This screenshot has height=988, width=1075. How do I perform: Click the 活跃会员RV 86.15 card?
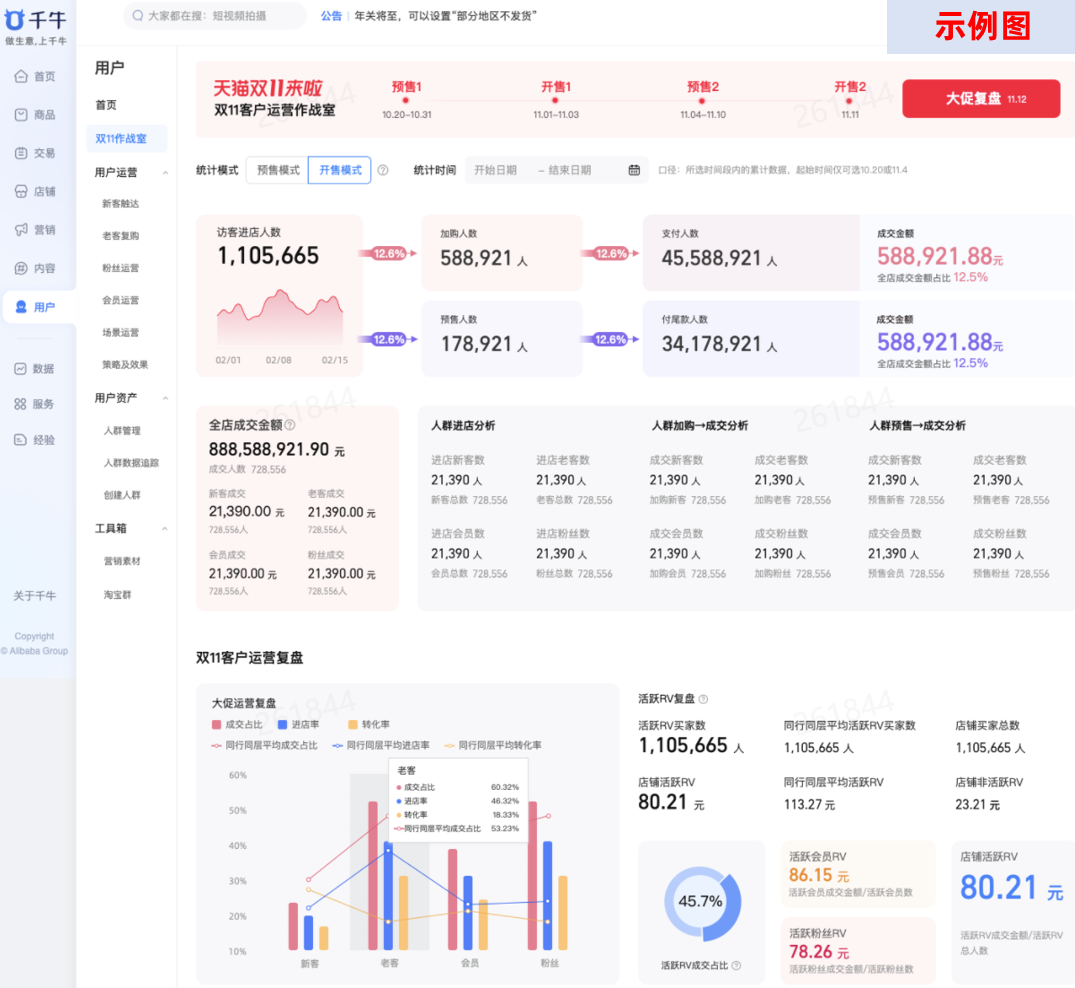(858, 875)
